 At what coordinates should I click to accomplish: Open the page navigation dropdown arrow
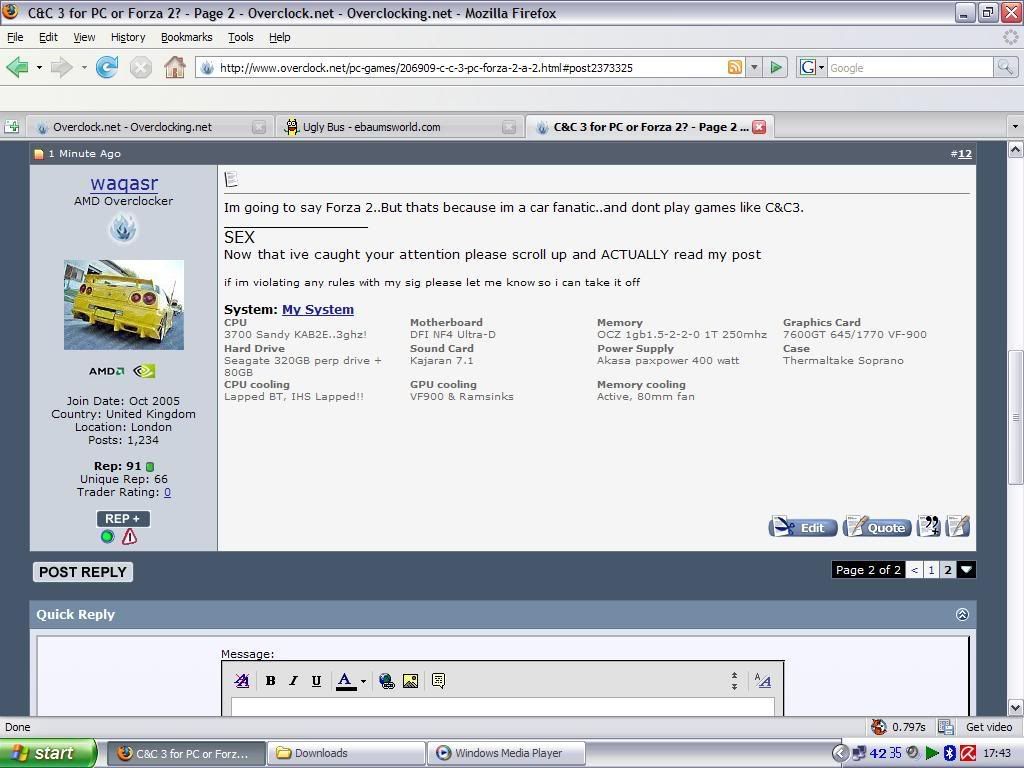point(967,569)
